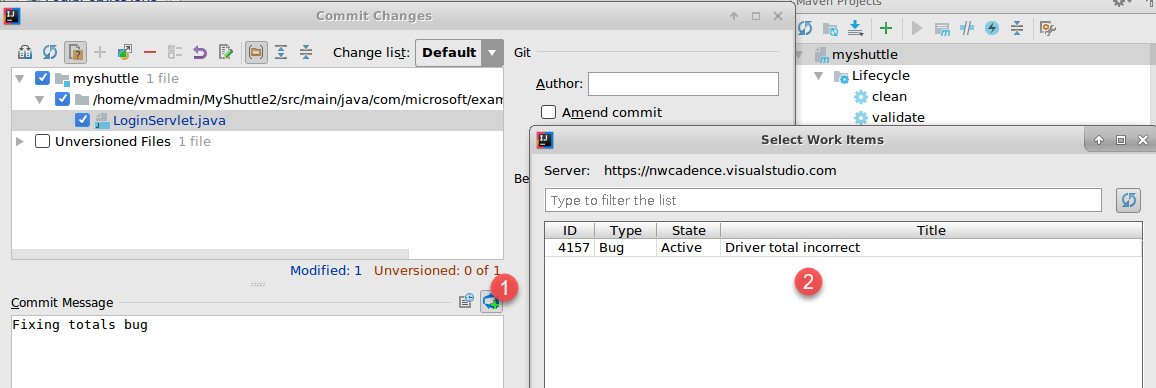The image size is (1156, 388).
Task: Click the greyed Add to VCS plus icon
Action: (100, 52)
